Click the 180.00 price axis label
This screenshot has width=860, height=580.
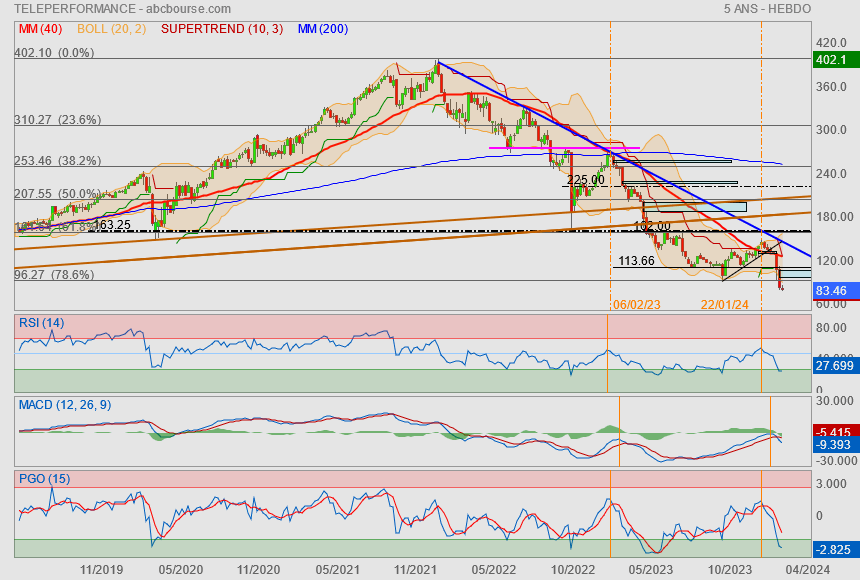tap(834, 217)
